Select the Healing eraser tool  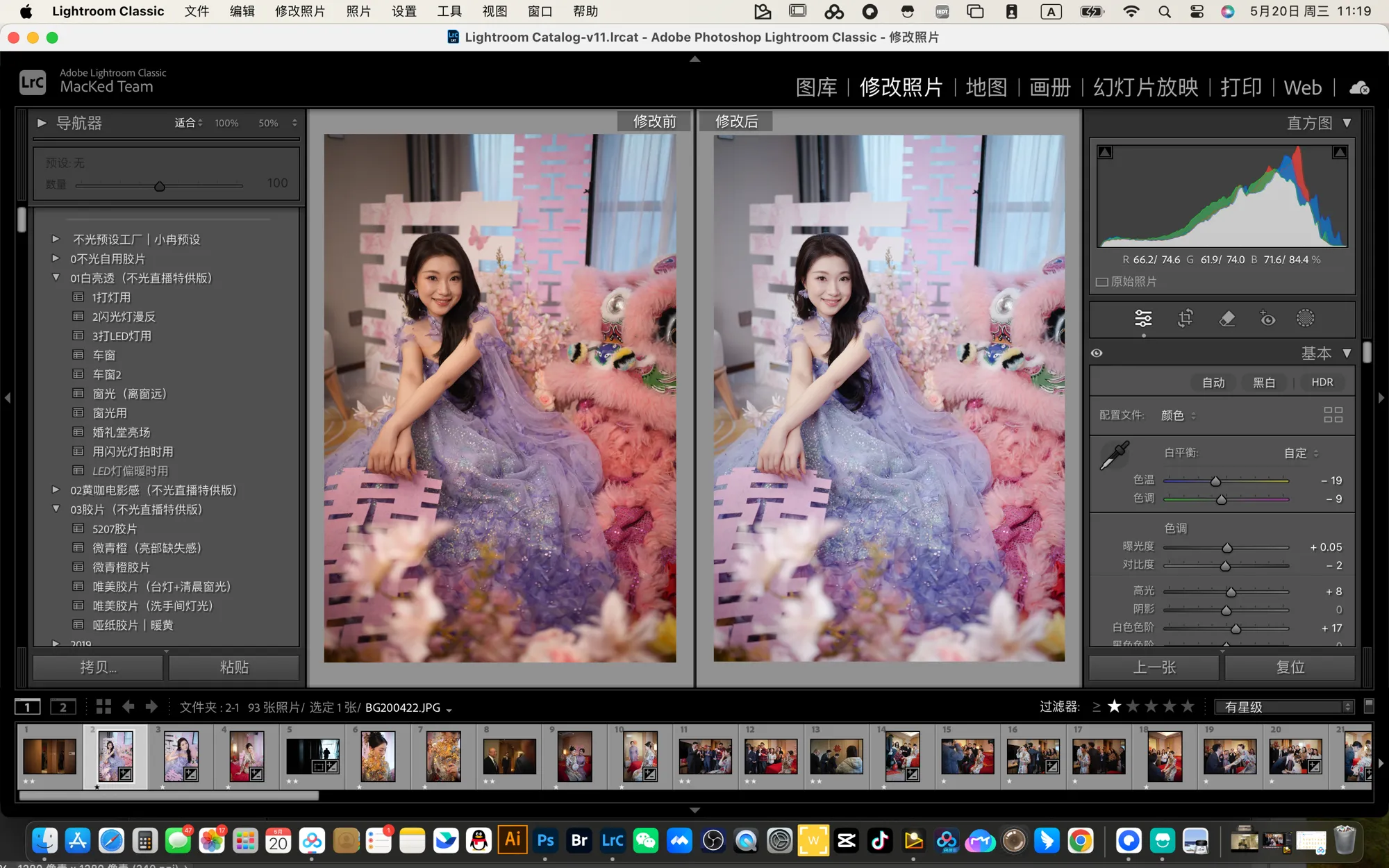(1227, 319)
